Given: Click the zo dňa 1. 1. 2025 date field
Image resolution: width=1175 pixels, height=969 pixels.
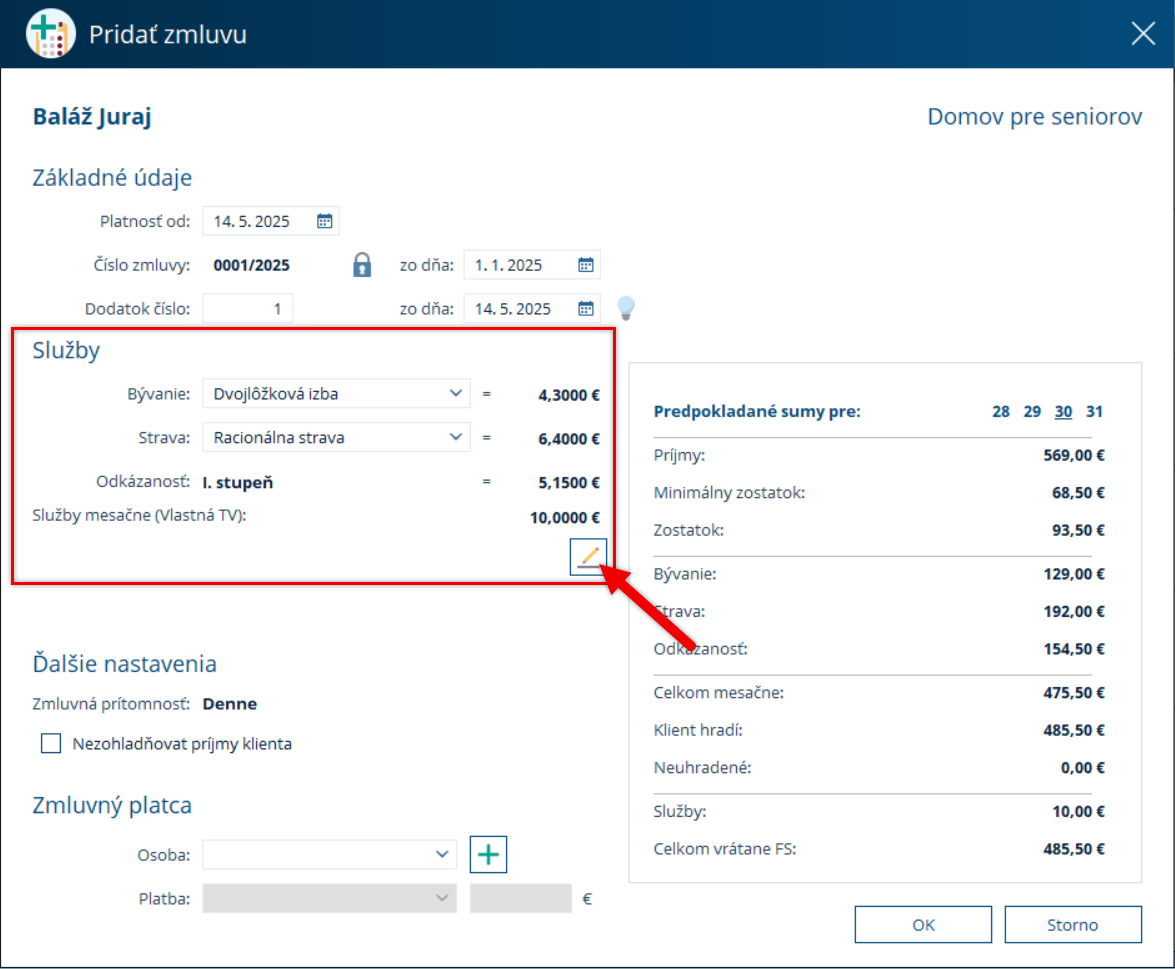Looking at the screenshot, I should [532, 265].
